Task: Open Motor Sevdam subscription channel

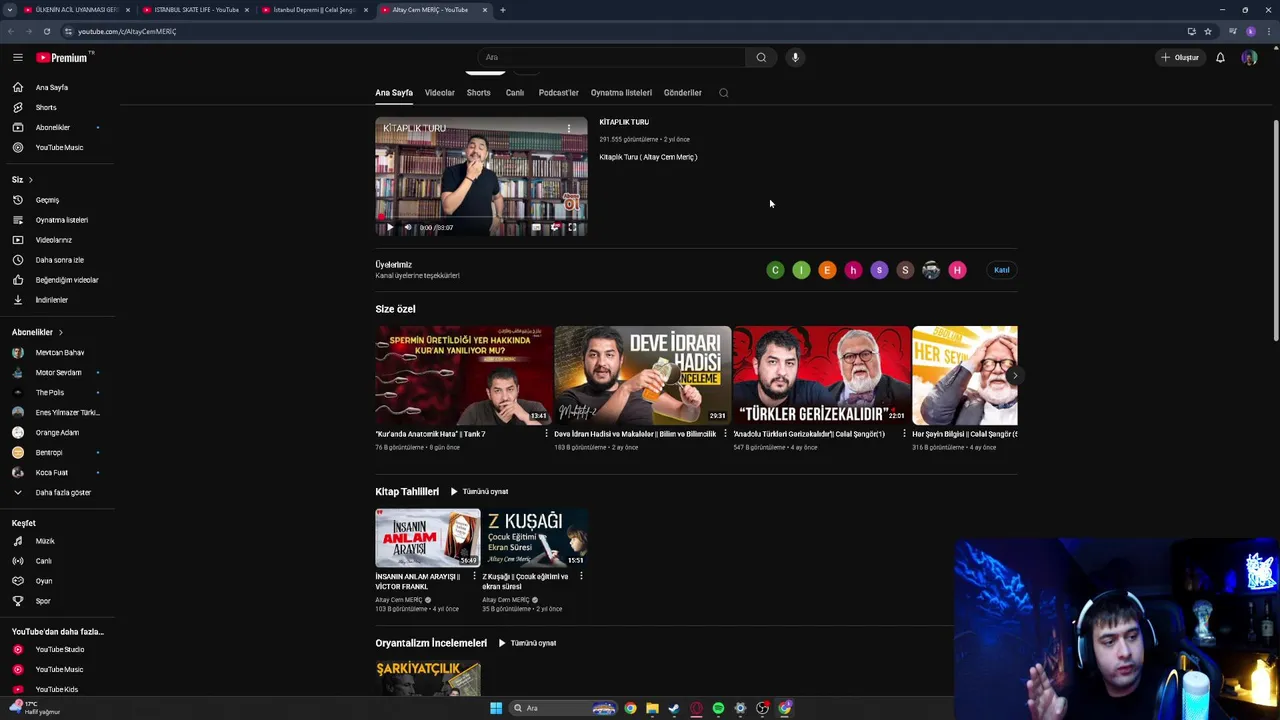Action: [58, 372]
